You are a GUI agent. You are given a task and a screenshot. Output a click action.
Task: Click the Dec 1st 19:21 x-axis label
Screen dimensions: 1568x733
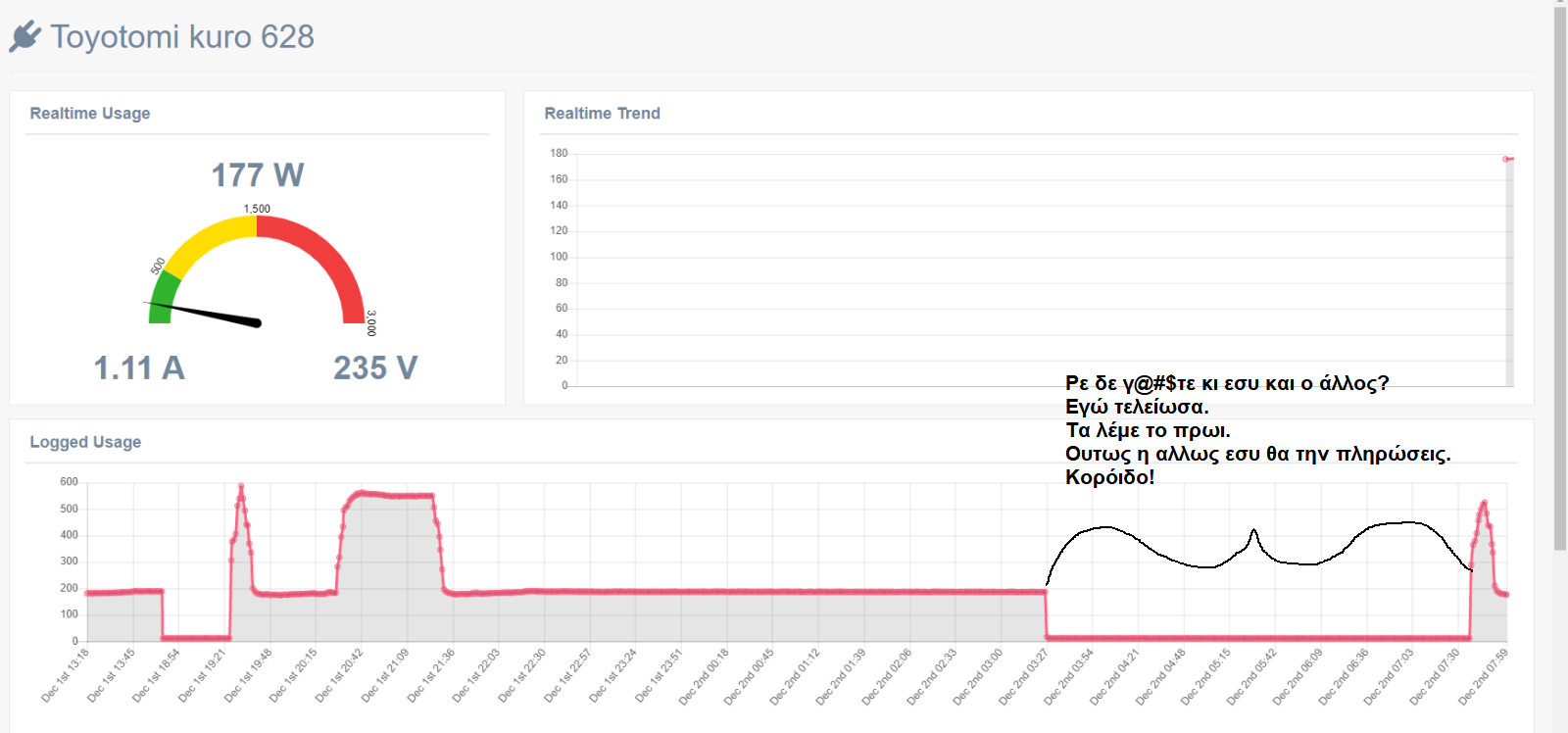click(203, 675)
